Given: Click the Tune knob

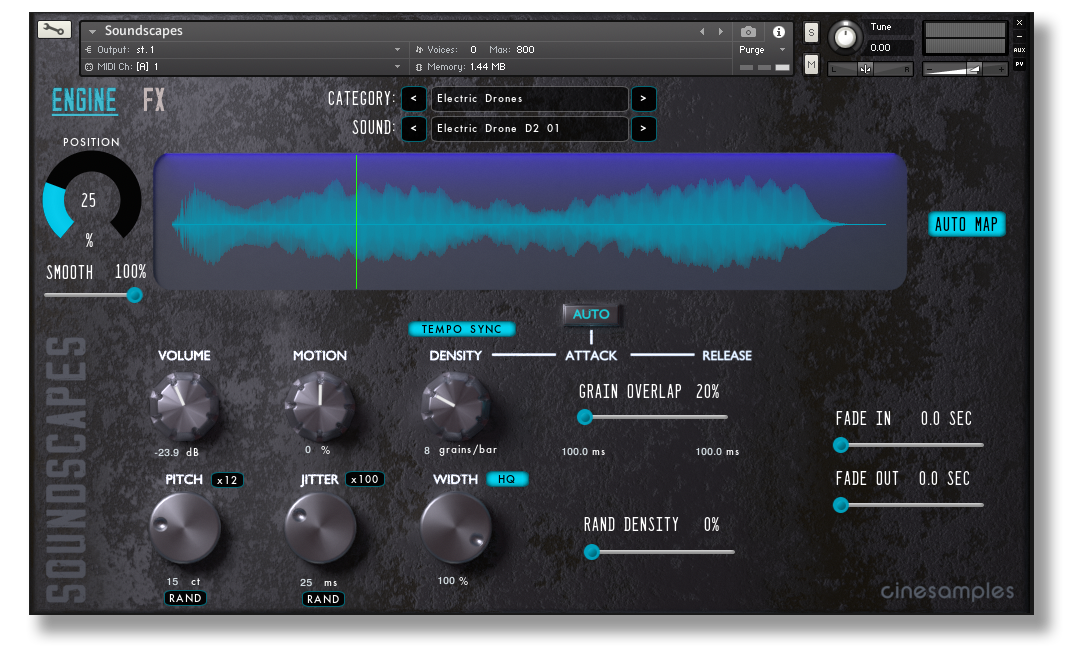Looking at the screenshot, I should coord(845,37).
